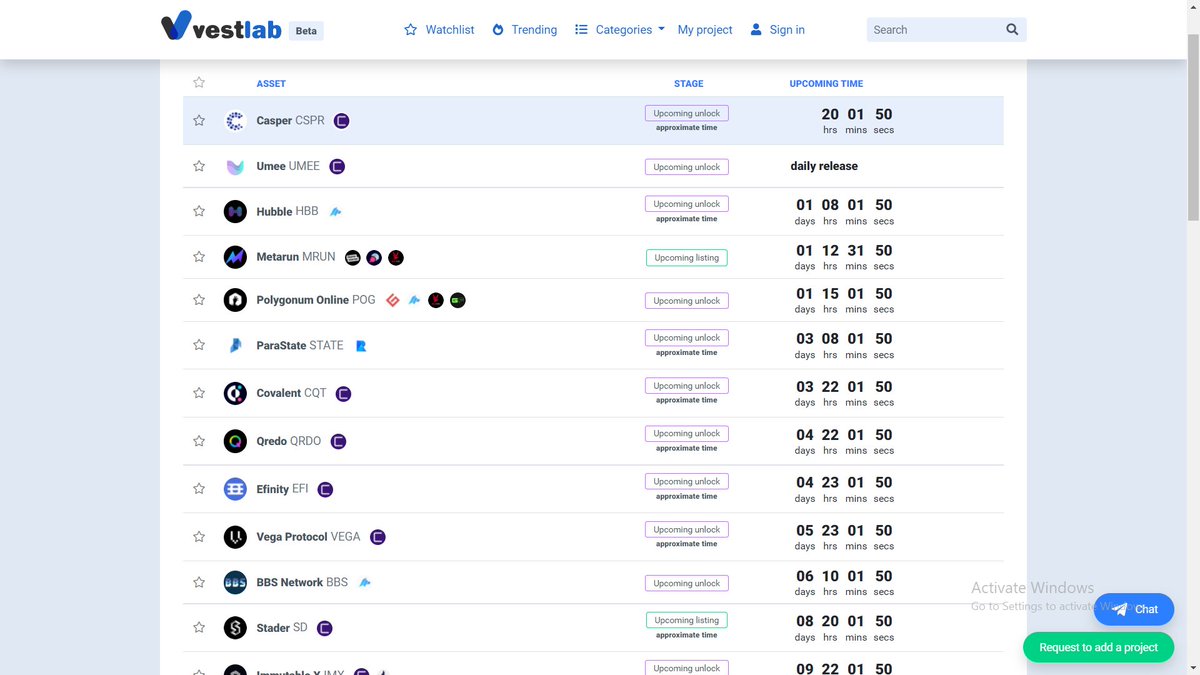Toggle the star in the header row
The image size is (1200, 675).
click(199, 83)
